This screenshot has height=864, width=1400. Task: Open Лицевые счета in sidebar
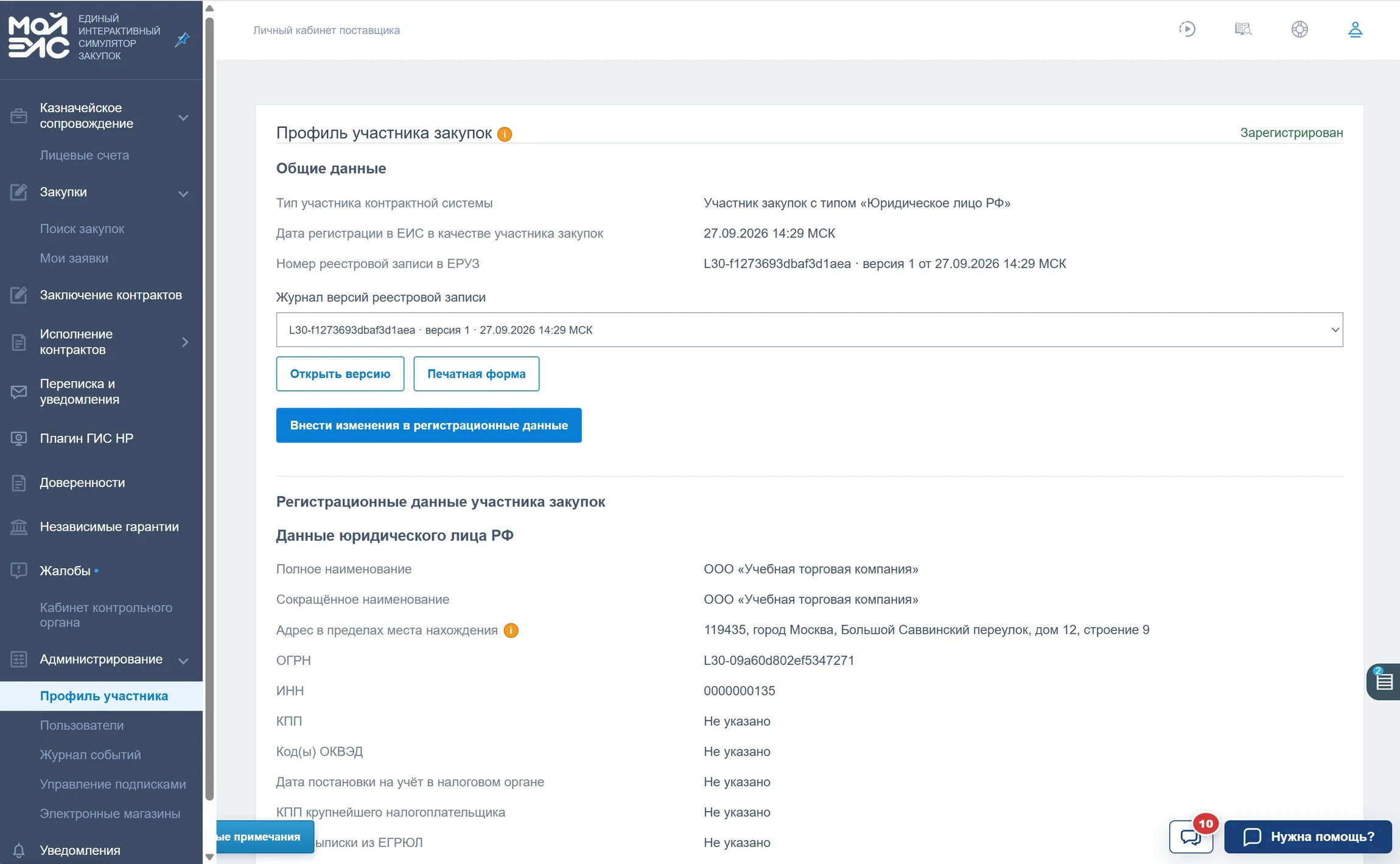(85, 155)
